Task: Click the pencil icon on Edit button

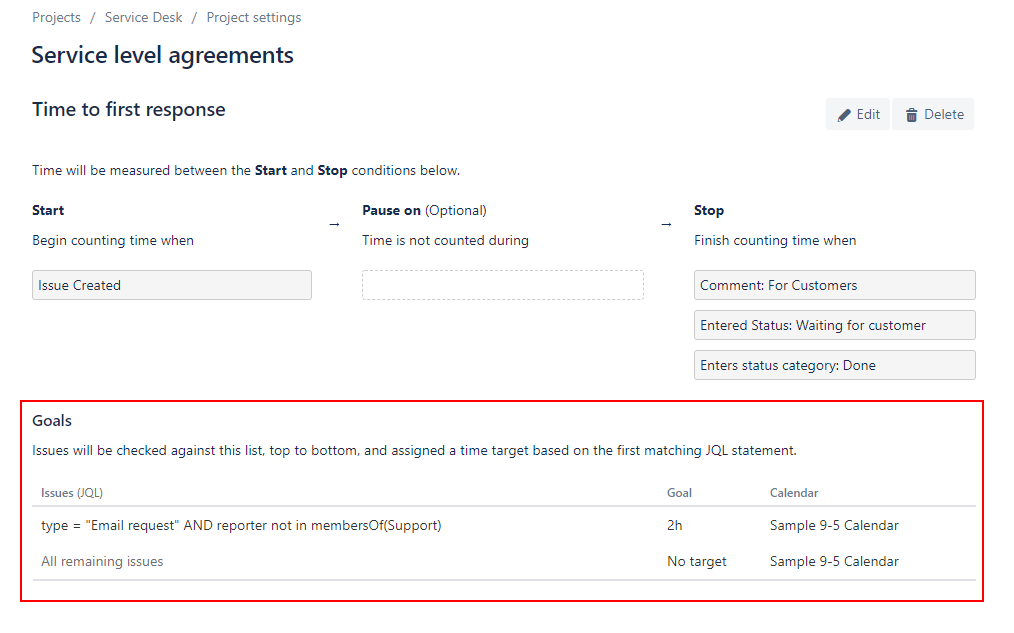Action: 844,115
